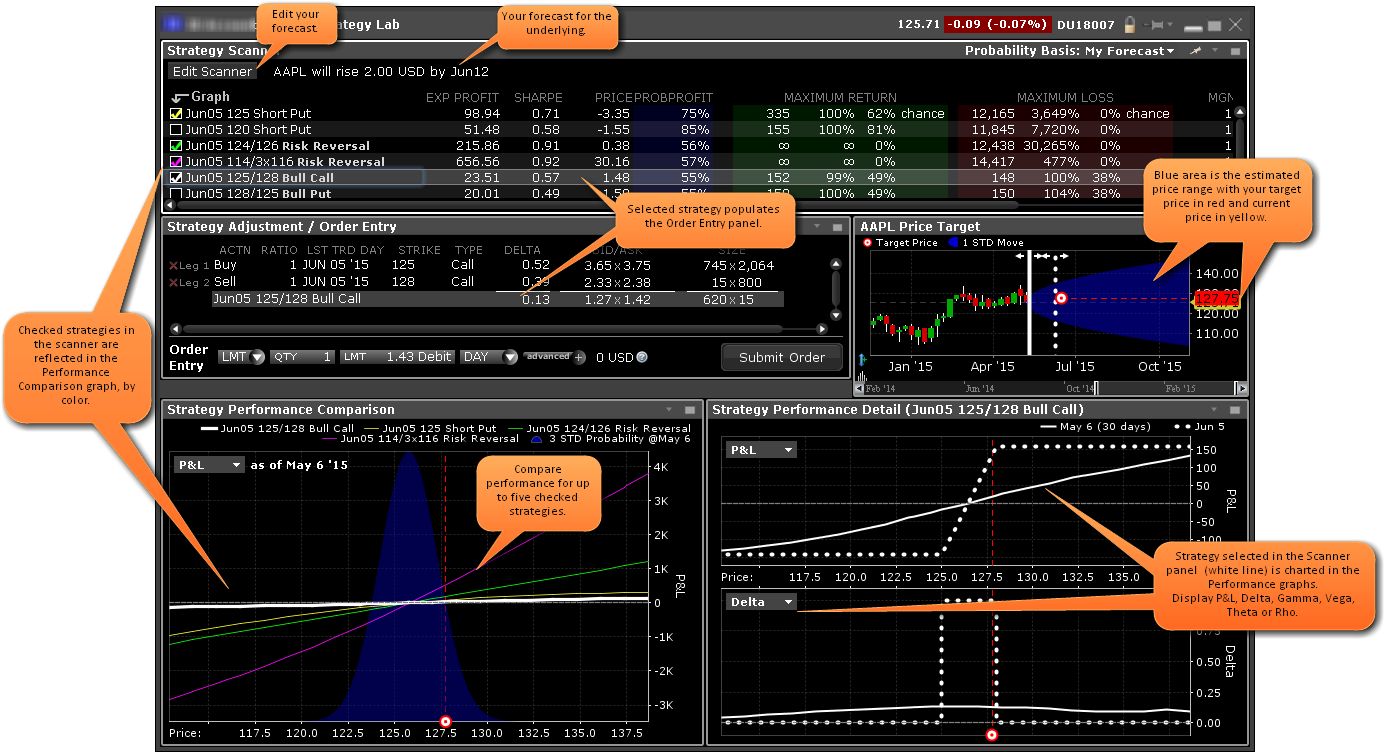Image resolution: width=1384 pixels, height=752 pixels.
Task: Click the QTY quantity field
Action: [302, 357]
